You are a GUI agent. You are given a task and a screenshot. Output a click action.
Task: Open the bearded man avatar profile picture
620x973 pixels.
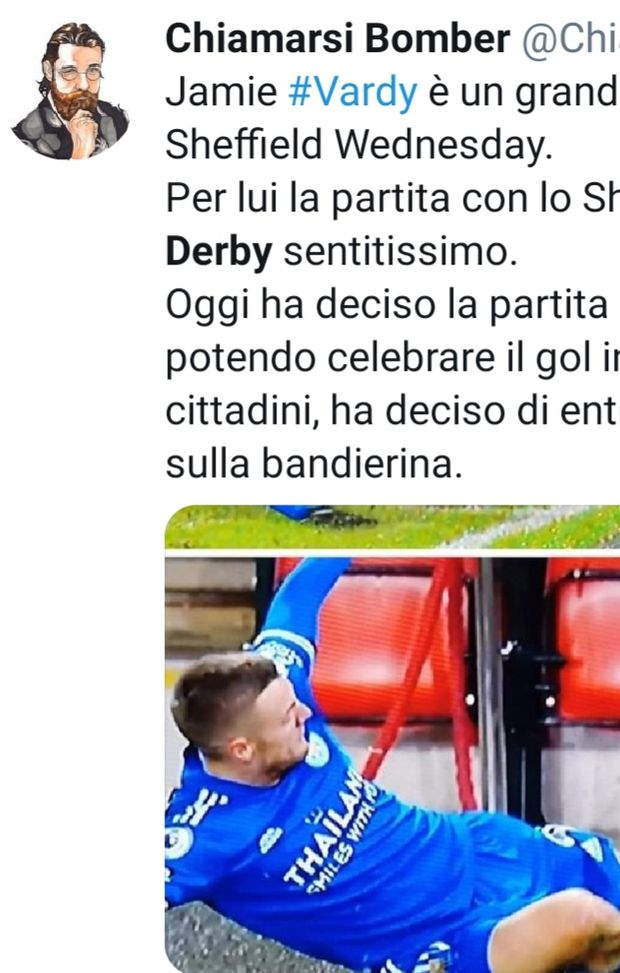[70, 91]
